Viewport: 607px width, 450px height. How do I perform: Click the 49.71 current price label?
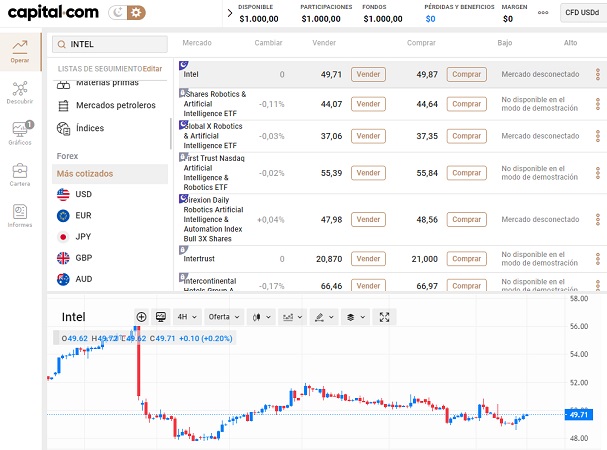pyautogui.click(x=579, y=415)
